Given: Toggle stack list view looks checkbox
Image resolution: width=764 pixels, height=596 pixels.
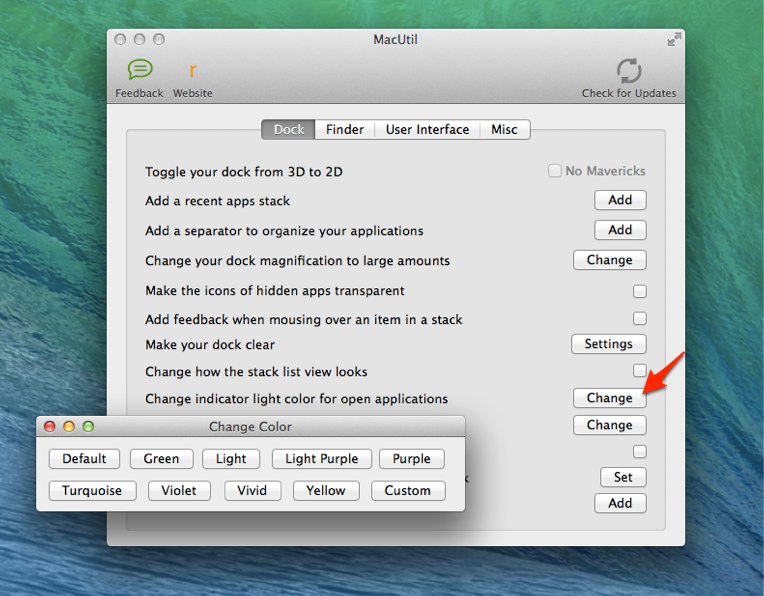Looking at the screenshot, I should (640, 370).
